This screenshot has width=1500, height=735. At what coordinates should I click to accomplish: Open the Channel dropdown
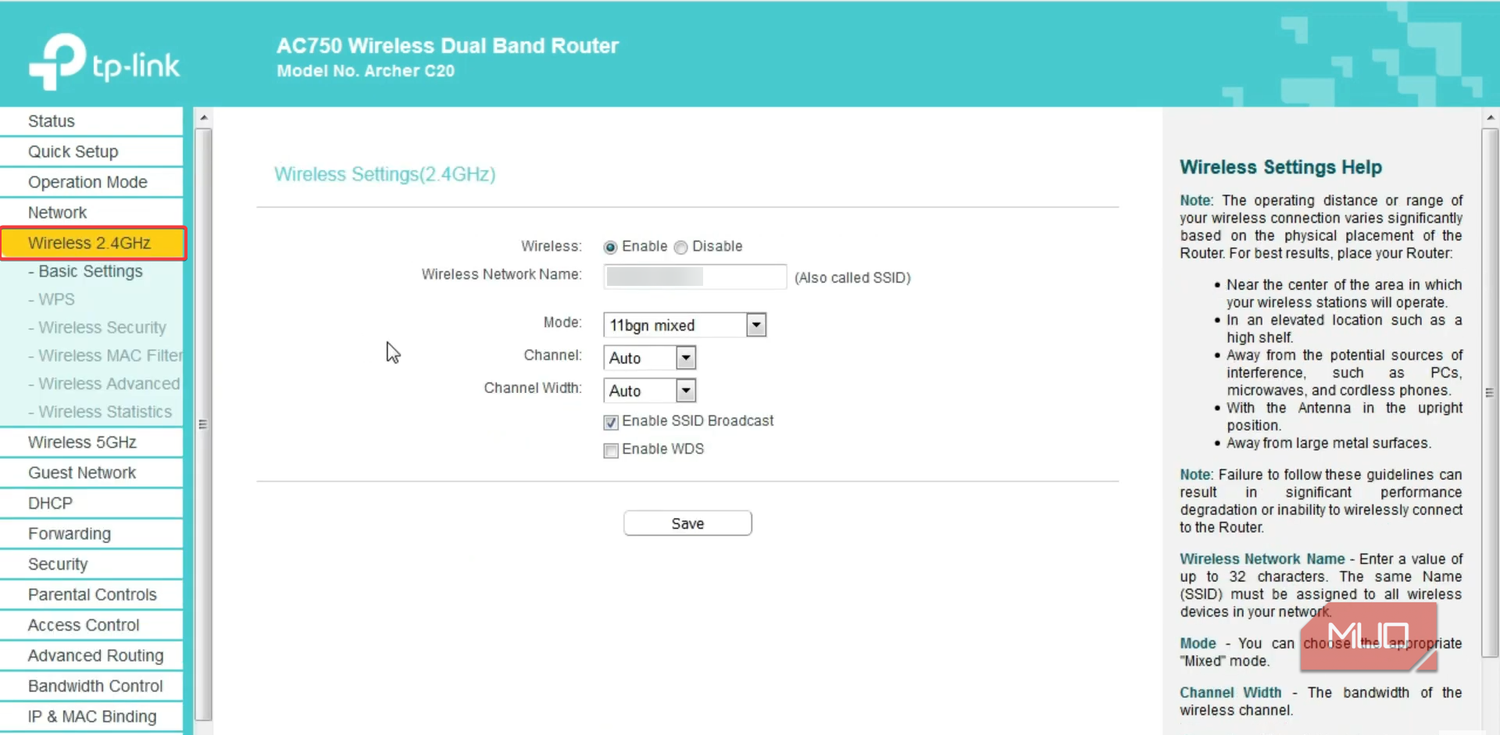click(650, 358)
